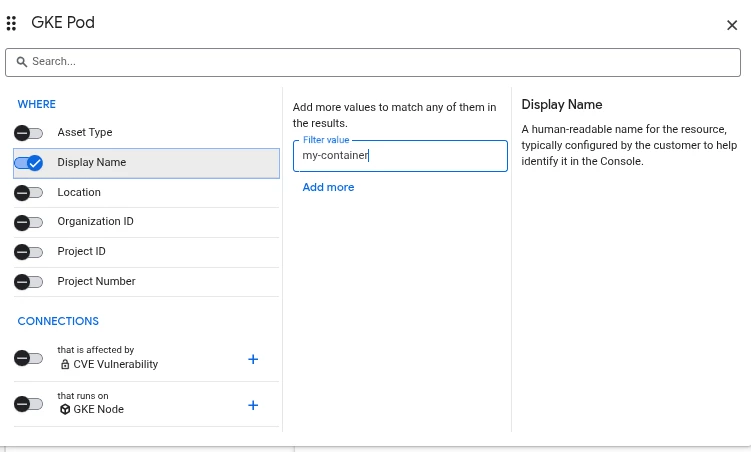This screenshot has width=751, height=452.
Task: Click the Add more link
Action: pos(328,187)
